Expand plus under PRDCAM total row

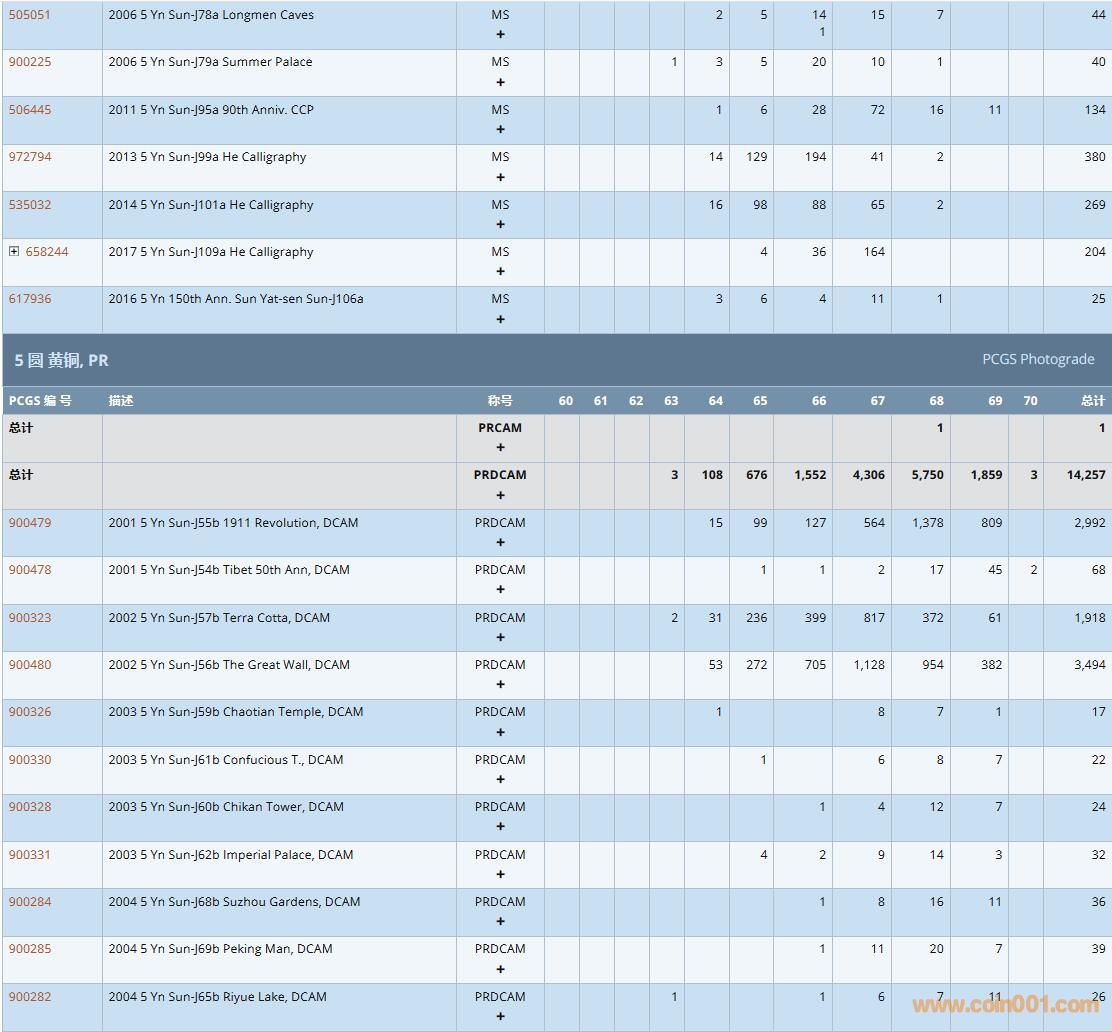500,495
